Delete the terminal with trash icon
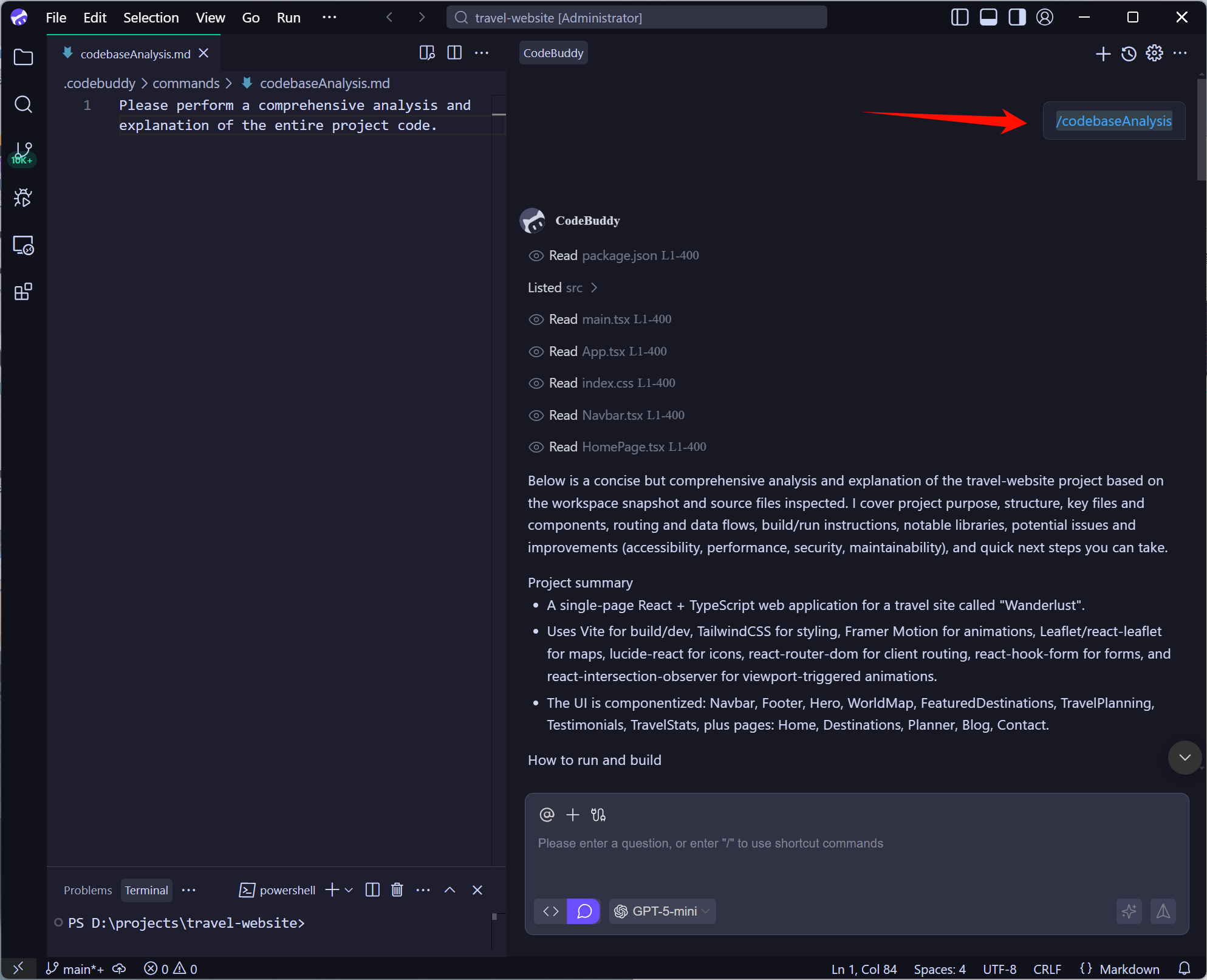 (x=397, y=890)
